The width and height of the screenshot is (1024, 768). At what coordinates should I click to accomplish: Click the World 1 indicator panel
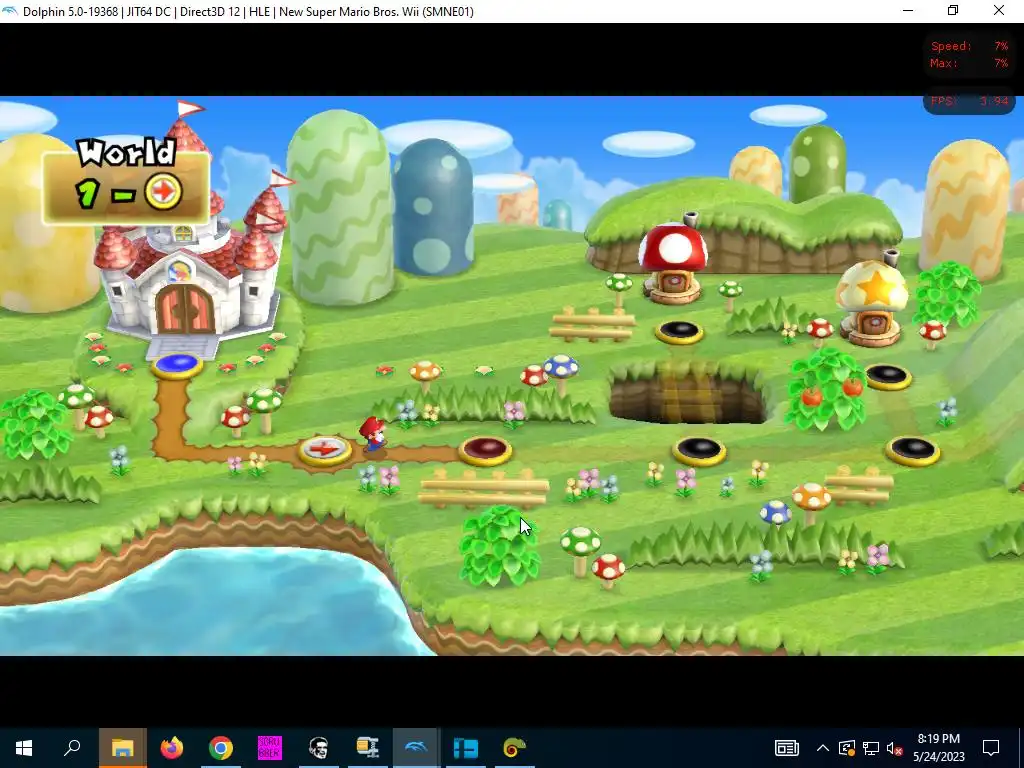tap(126, 180)
